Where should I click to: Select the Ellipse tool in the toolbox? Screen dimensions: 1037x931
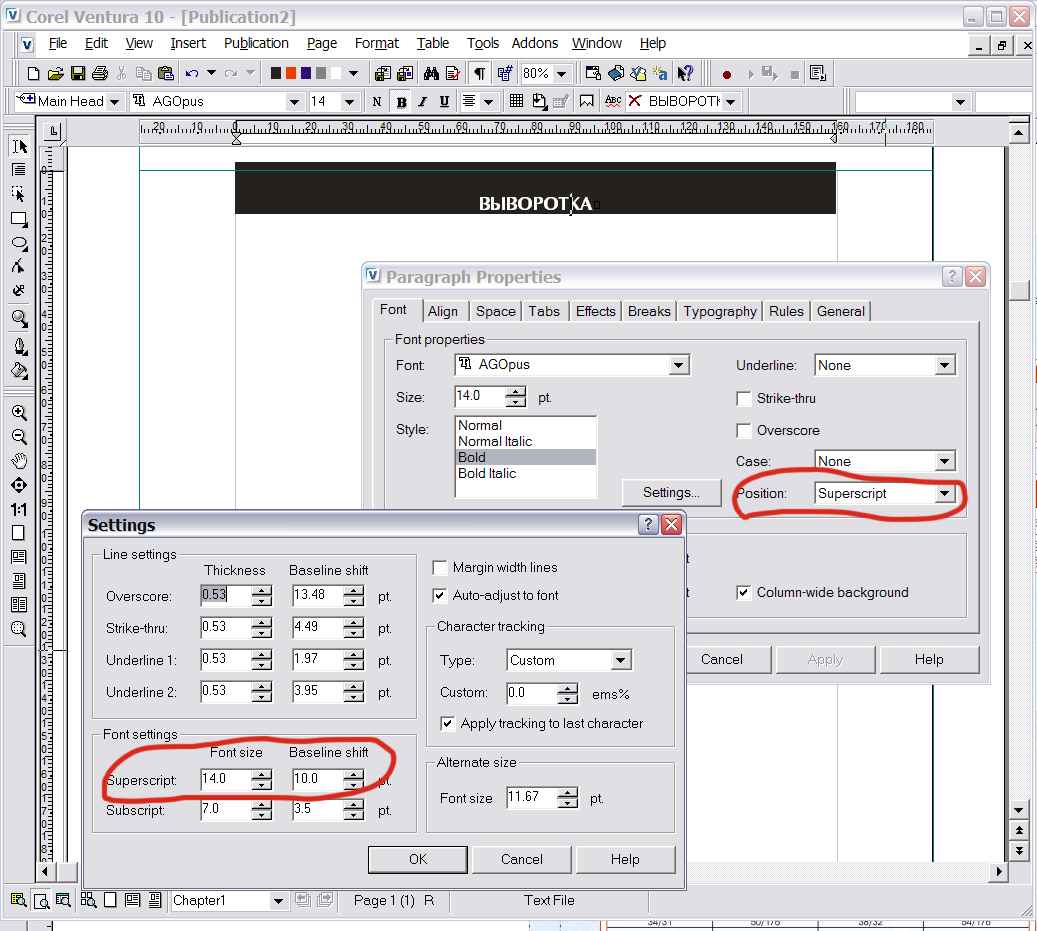(19, 243)
